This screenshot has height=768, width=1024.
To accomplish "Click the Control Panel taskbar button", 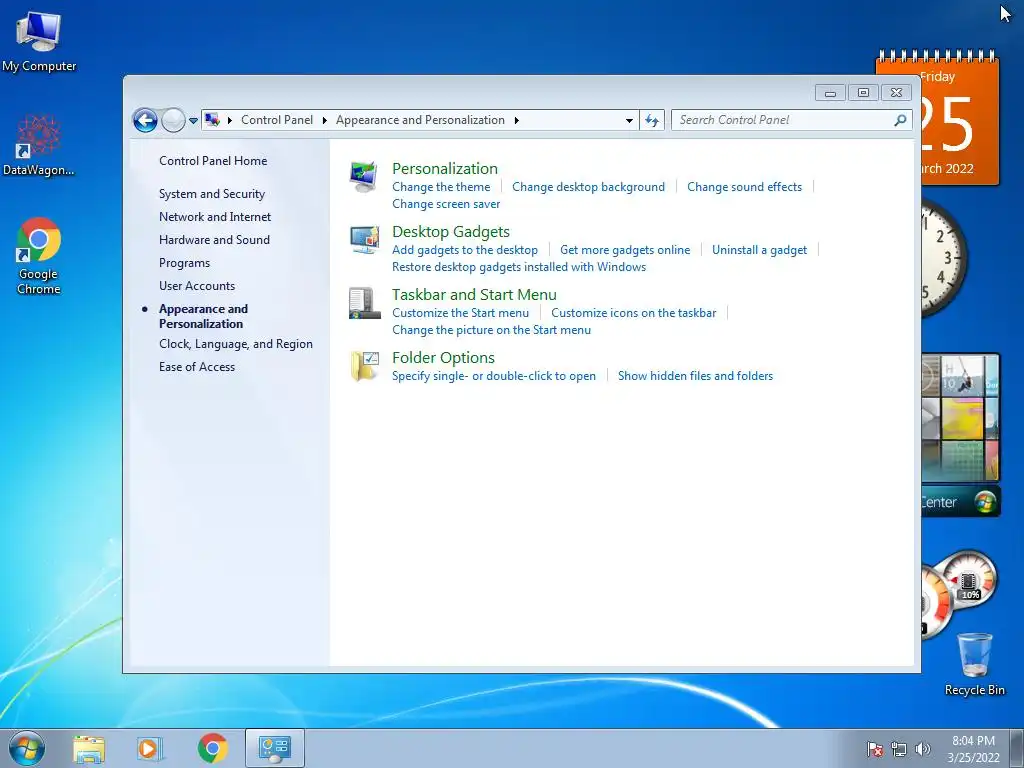I will pyautogui.click(x=275, y=748).
